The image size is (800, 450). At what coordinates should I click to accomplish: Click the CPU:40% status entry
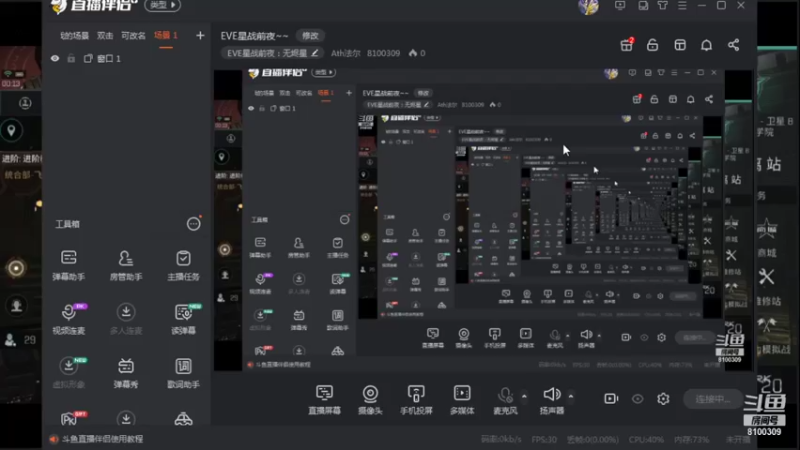tap(646, 439)
